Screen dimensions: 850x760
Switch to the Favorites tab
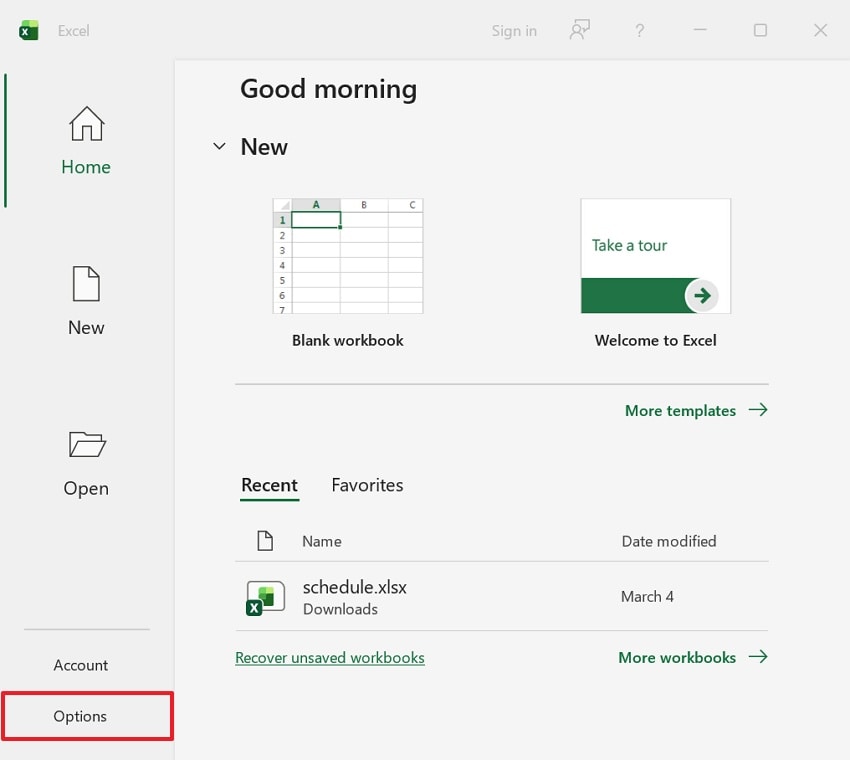(367, 485)
